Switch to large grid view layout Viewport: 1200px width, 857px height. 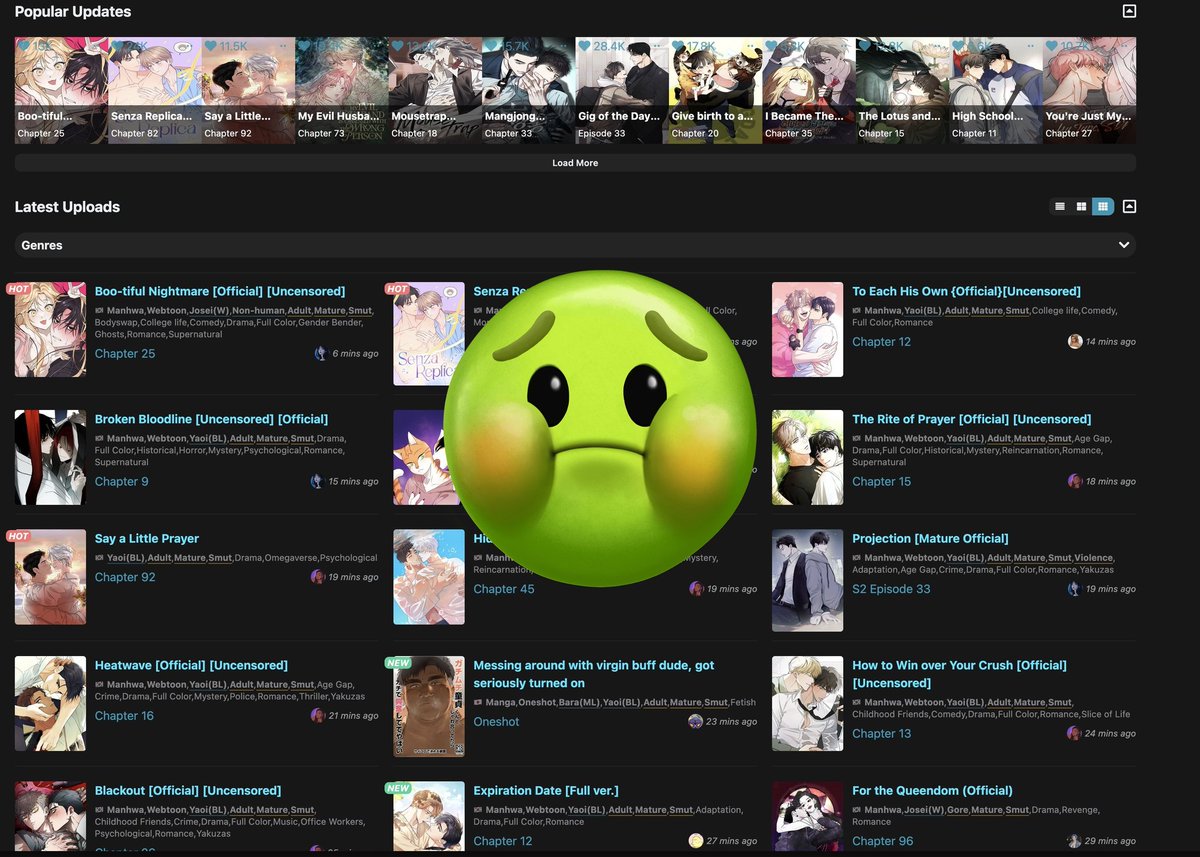(1081, 206)
